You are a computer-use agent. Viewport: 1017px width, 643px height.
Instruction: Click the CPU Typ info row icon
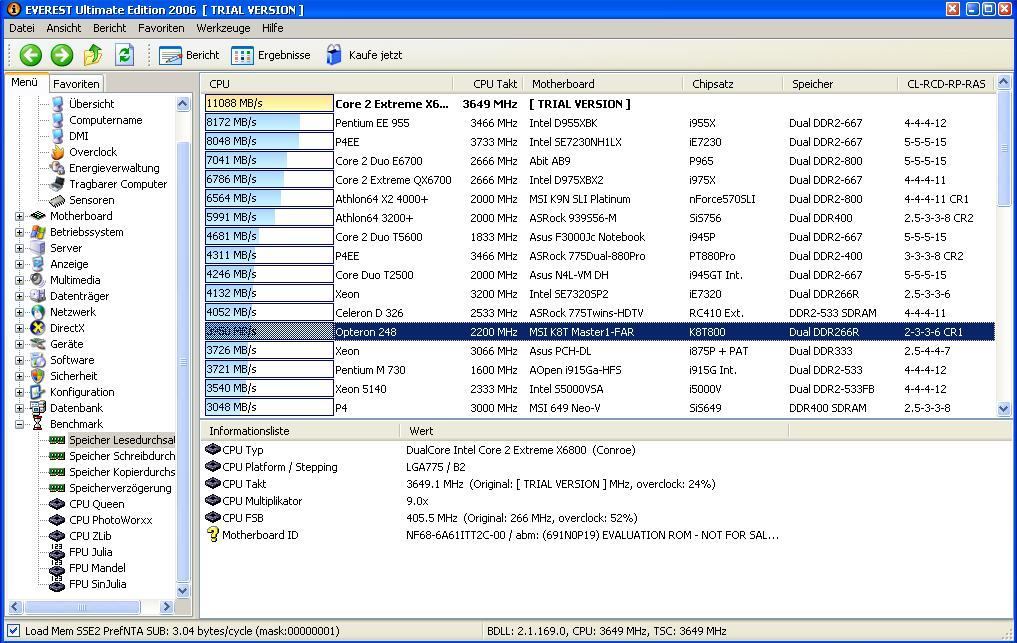213,450
